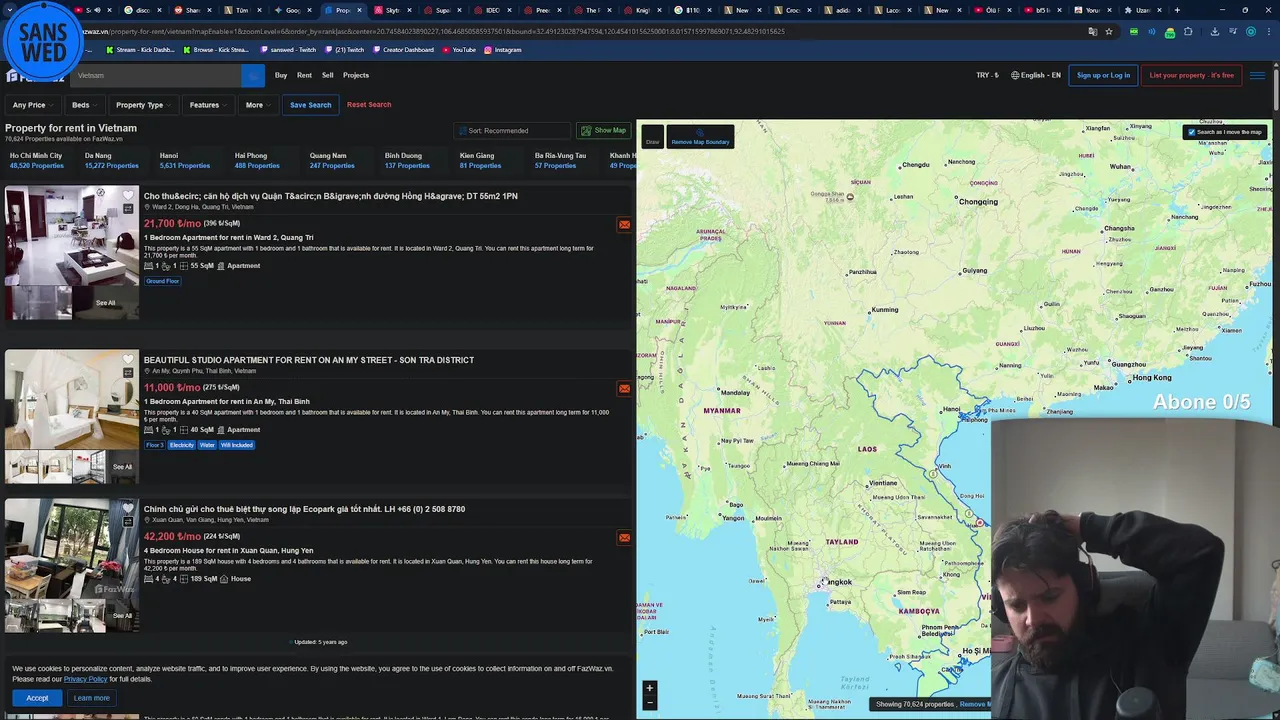Expand the Features filter dropdown
This screenshot has width=1280, height=720.
point(208,105)
